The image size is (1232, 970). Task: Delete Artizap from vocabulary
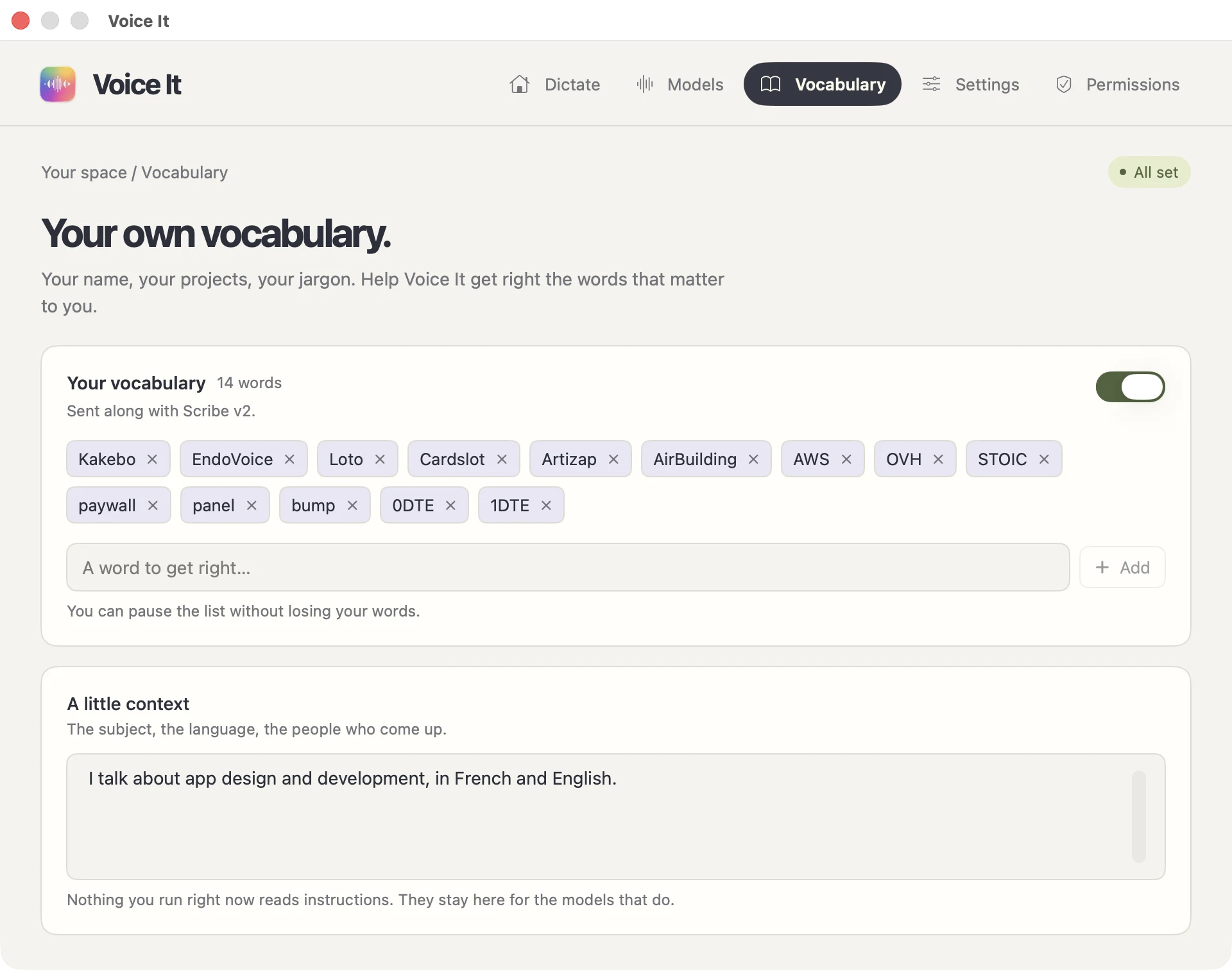point(613,459)
